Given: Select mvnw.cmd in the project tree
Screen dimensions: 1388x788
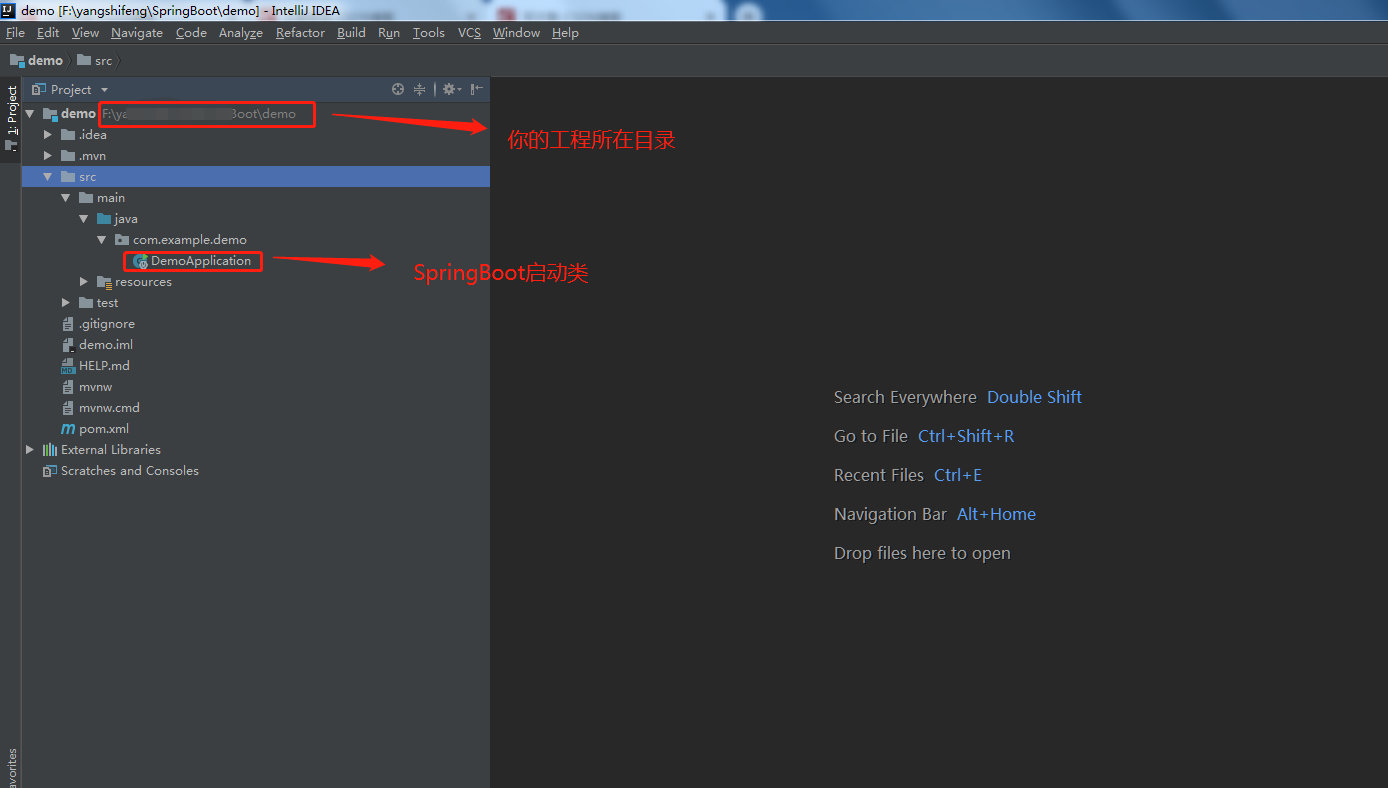Looking at the screenshot, I should 109,408.
